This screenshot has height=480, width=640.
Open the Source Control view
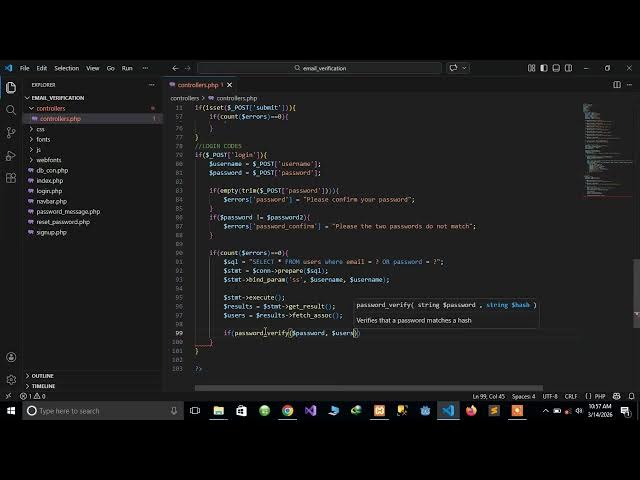point(11,132)
